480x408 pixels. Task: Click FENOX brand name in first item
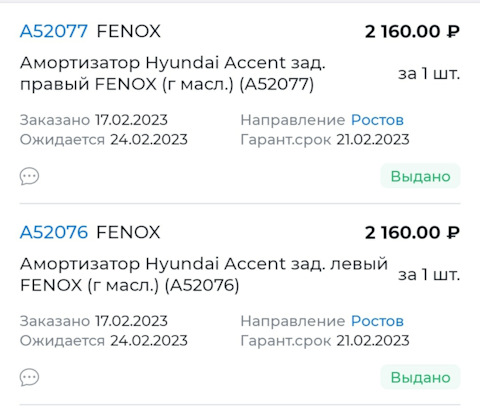129,31
